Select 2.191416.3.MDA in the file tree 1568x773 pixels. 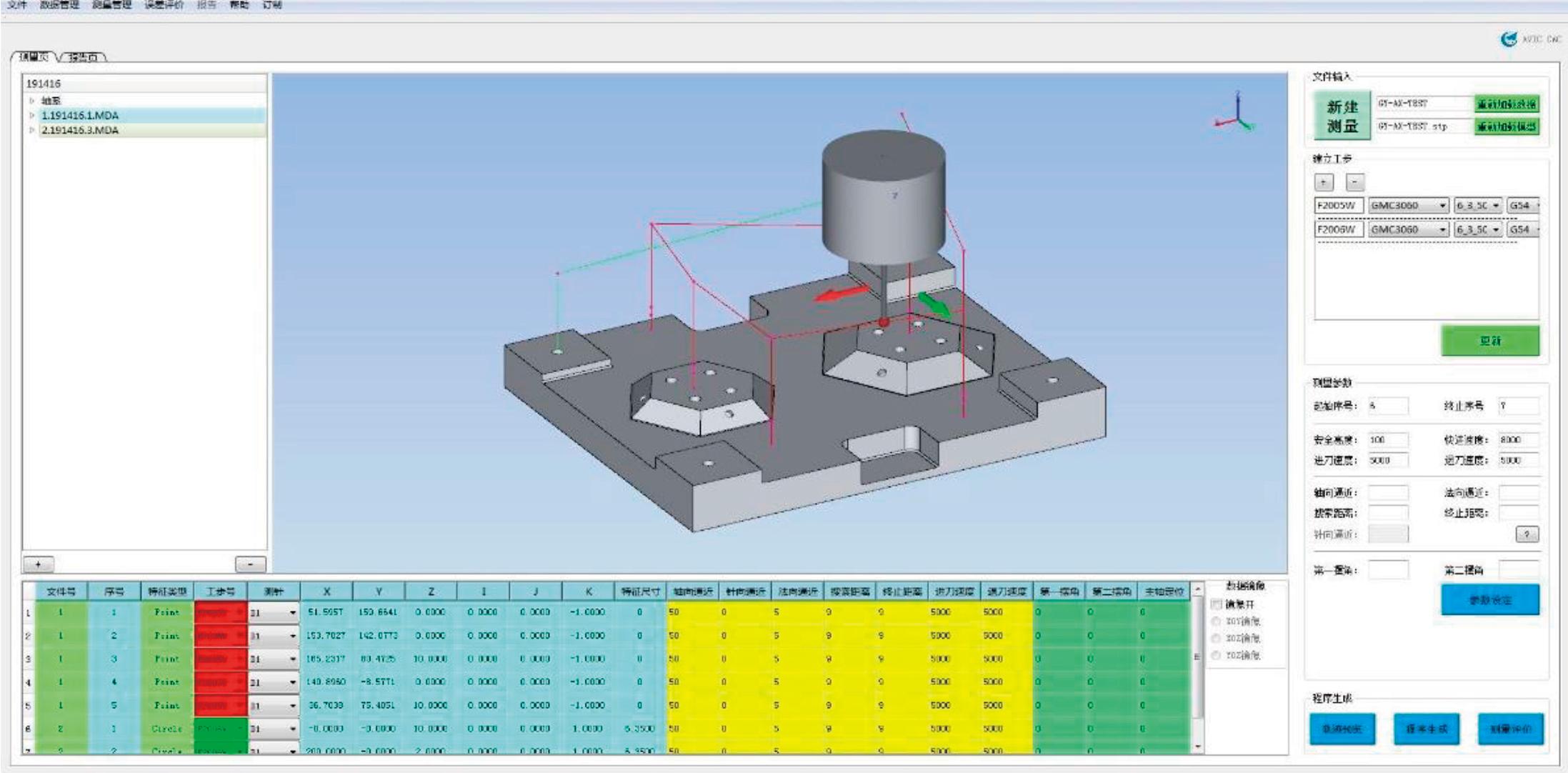(80, 130)
